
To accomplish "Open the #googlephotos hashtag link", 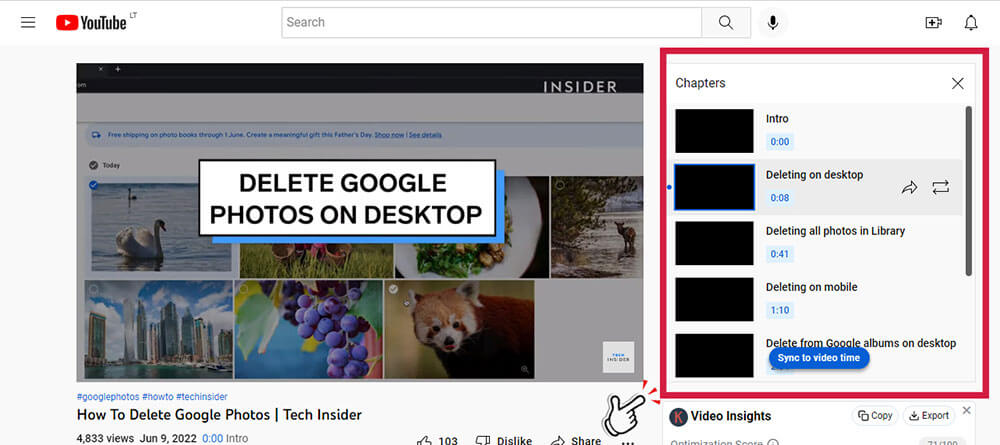I will pos(108,397).
